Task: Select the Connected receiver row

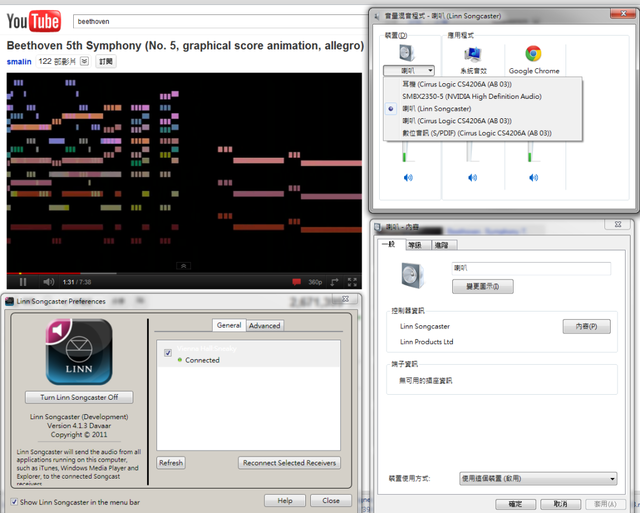Action: click(248, 354)
